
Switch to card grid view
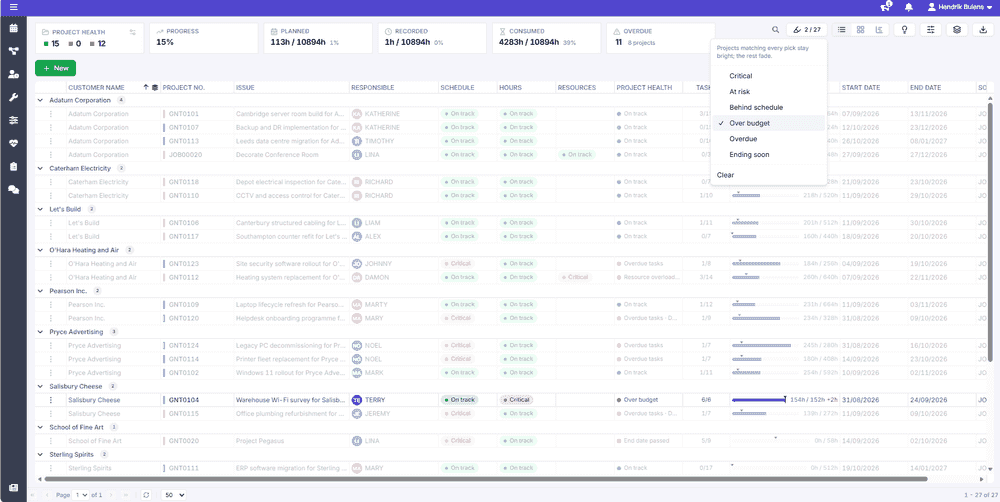pyautogui.click(x=860, y=29)
